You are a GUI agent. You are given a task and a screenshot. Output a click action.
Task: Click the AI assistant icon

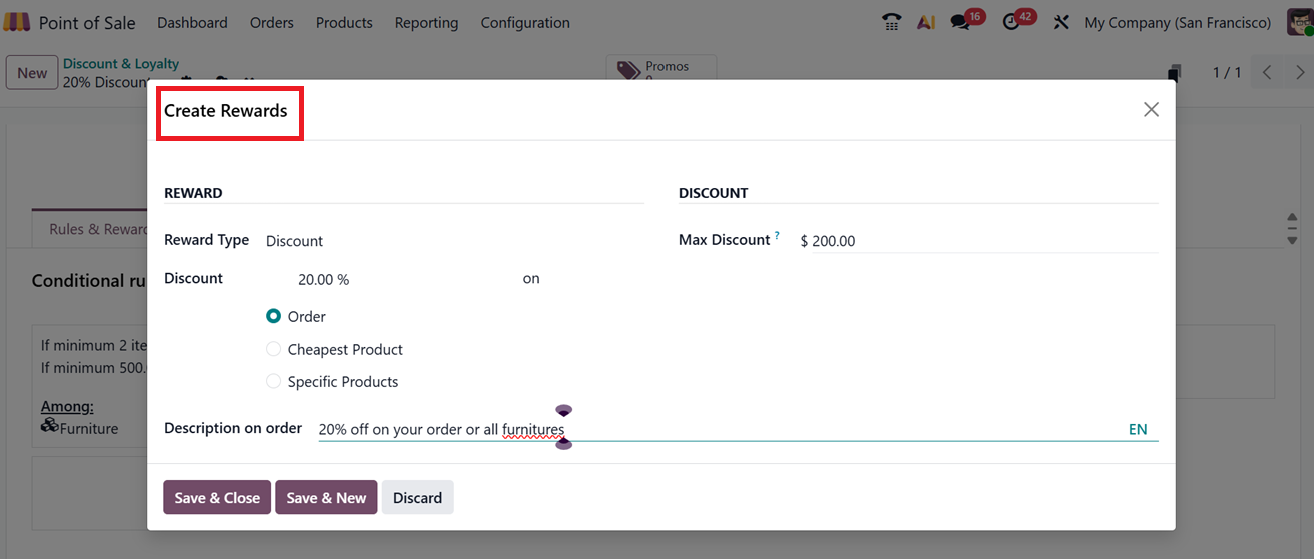pyautogui.click(x=926, y=22)
